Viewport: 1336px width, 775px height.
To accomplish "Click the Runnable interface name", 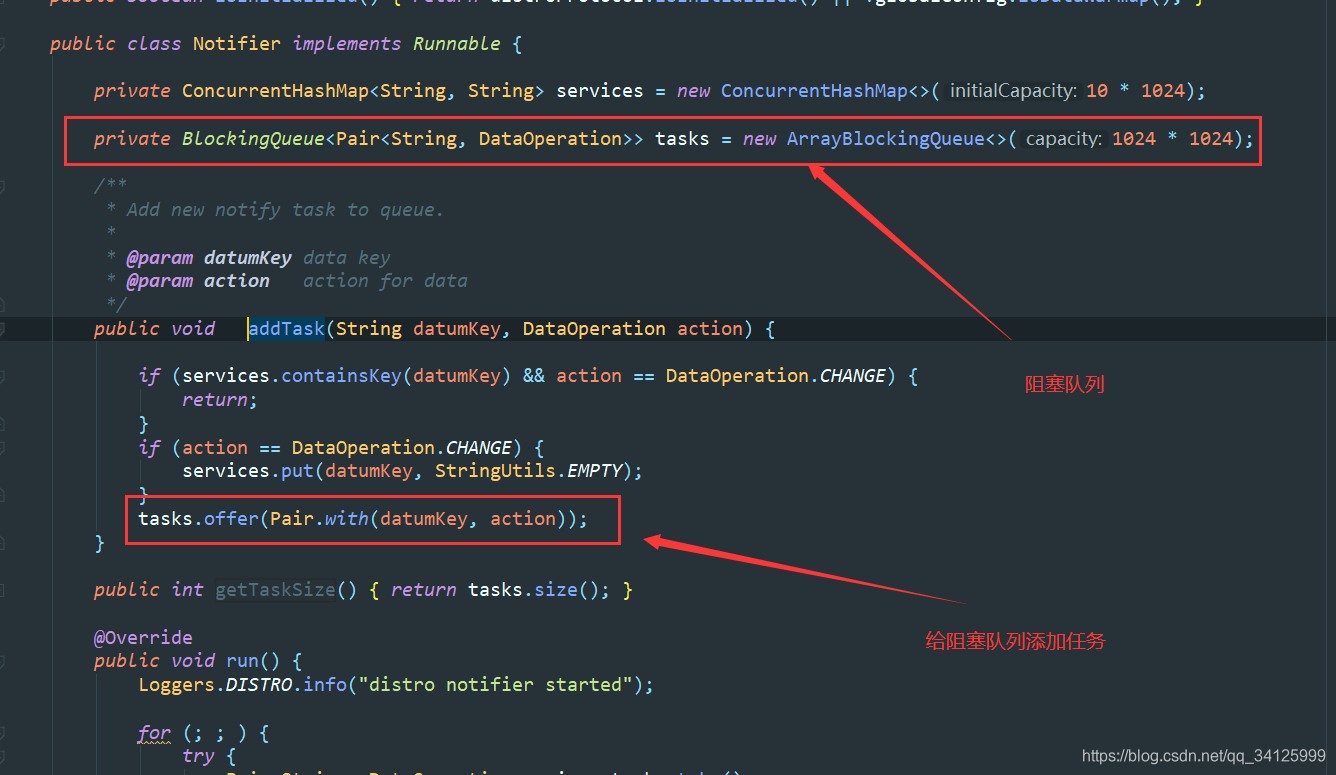I will click(456, 44).
